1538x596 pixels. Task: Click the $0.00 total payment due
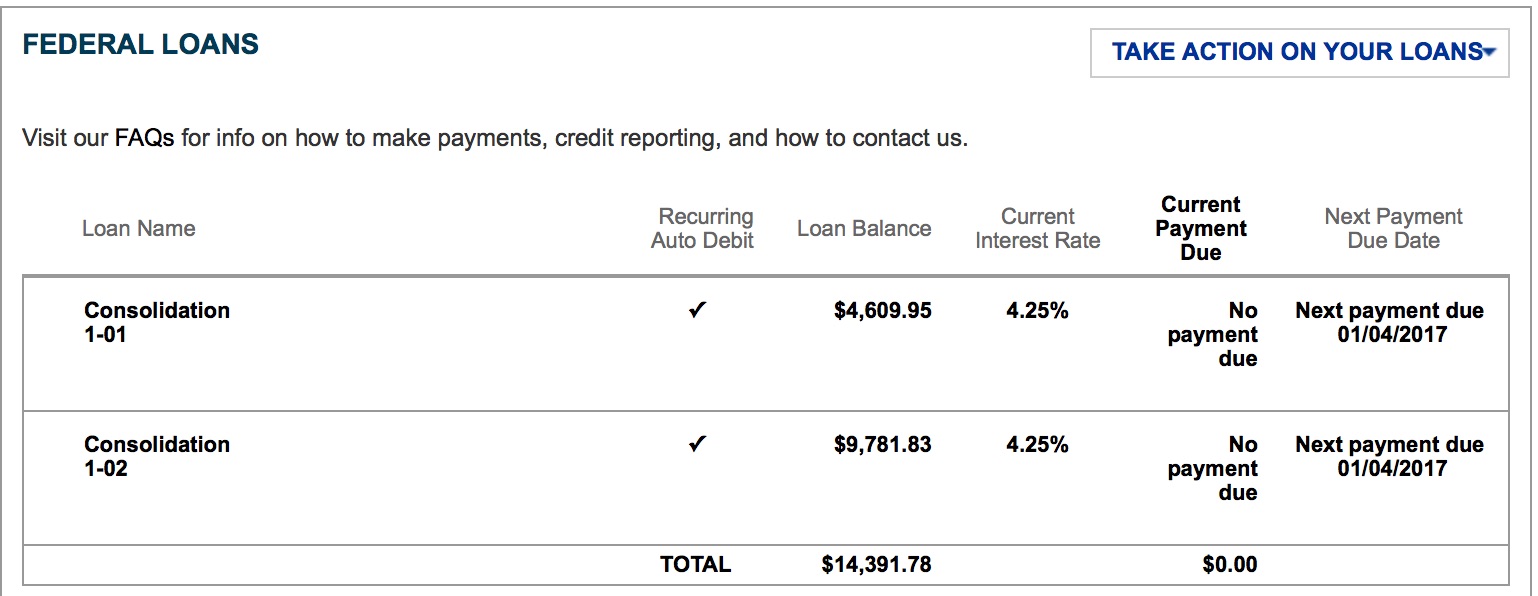(x=1230, y=565)
